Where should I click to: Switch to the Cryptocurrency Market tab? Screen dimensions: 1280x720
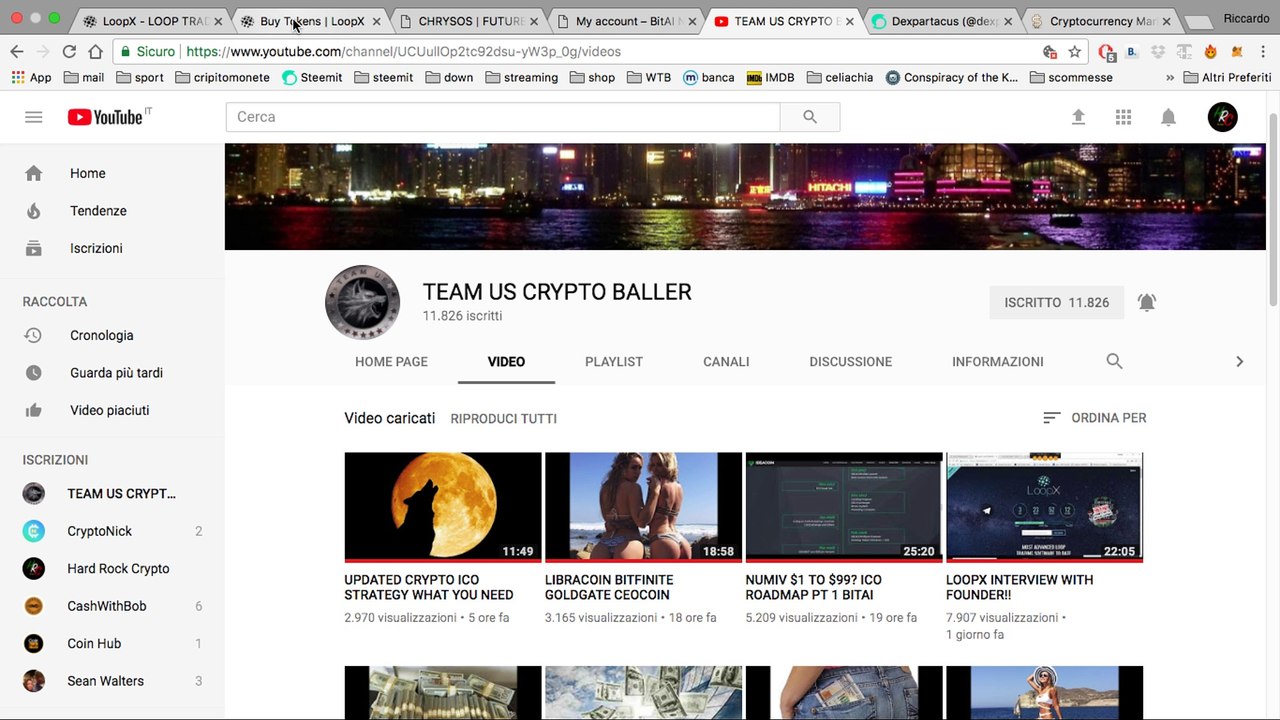pyautogui.click(x=1101, y=21)
